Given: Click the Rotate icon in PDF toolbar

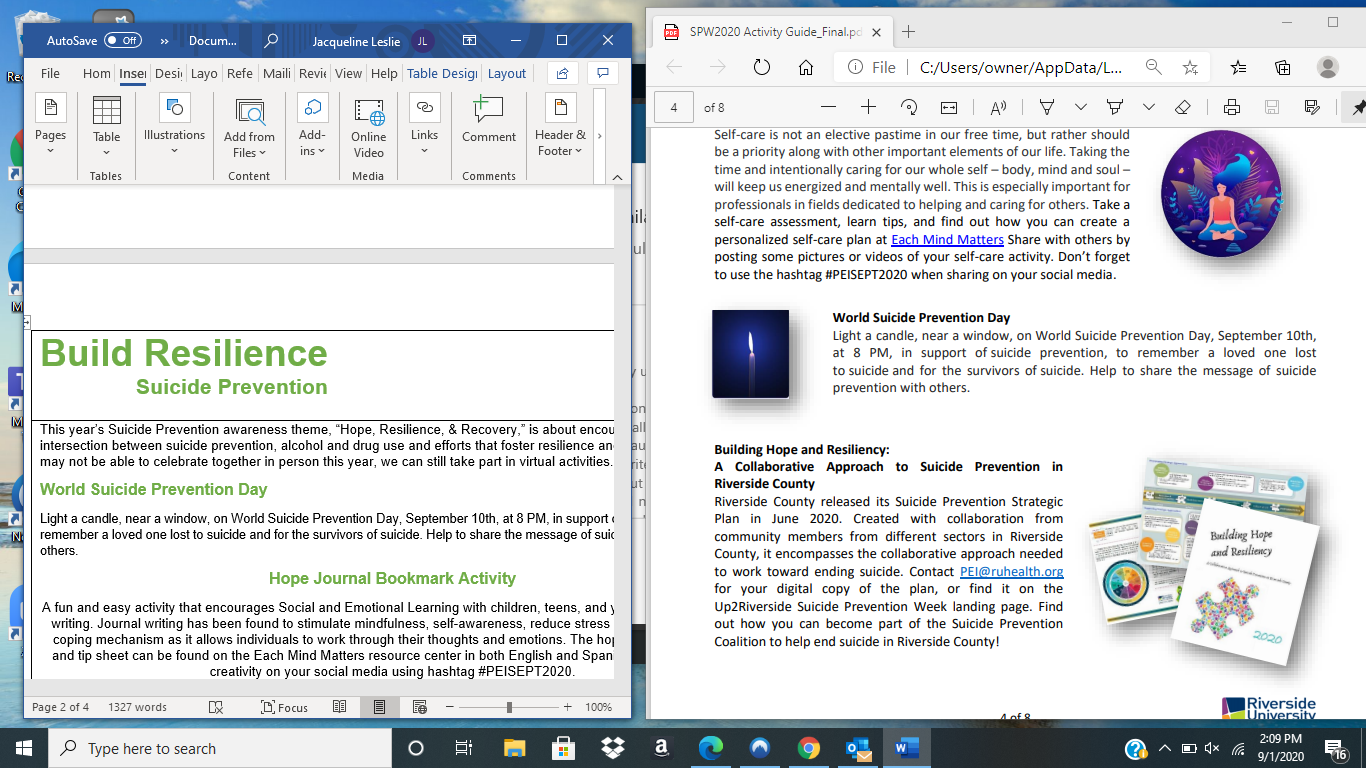Looking at the screenshot, I should 909,107.
